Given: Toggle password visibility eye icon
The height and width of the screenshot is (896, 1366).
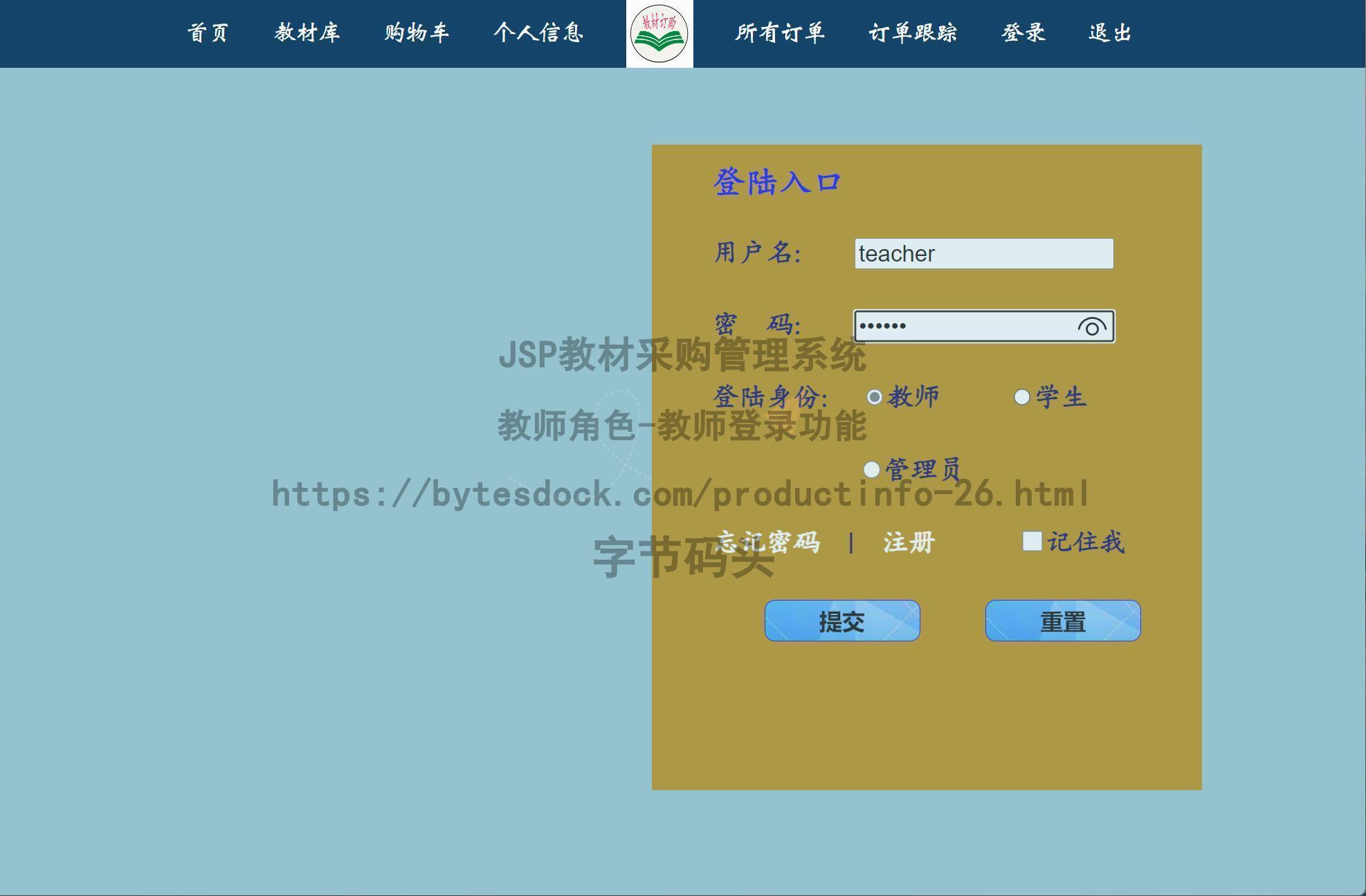Looking at the screenshot, I should point(1093,325).
